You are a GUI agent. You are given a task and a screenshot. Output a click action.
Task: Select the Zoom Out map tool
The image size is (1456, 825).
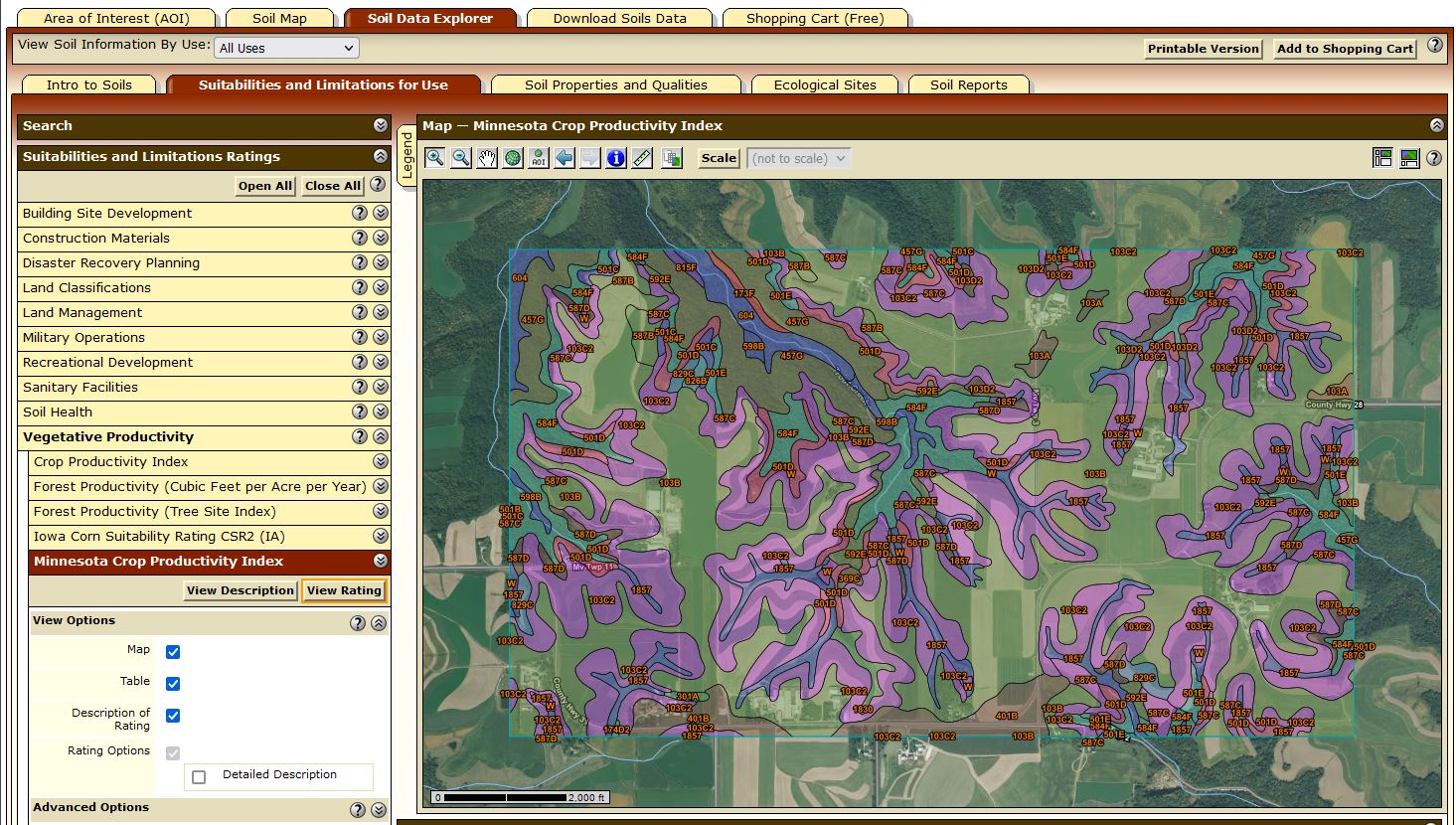pos(461,158)
